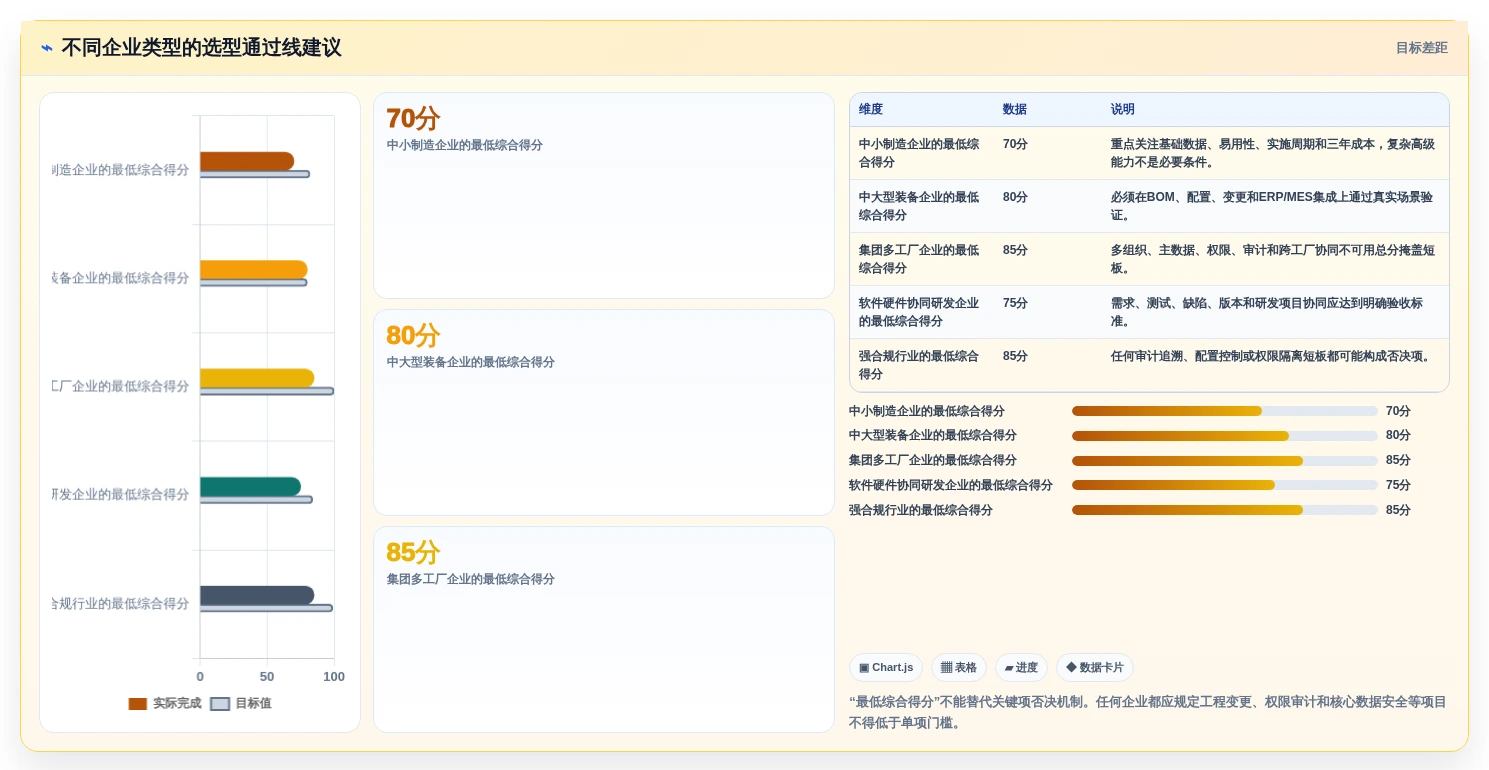Screen dimensions: 1489x770
Task: Select the 70分 data card
Action: click(x=604, y=195)
